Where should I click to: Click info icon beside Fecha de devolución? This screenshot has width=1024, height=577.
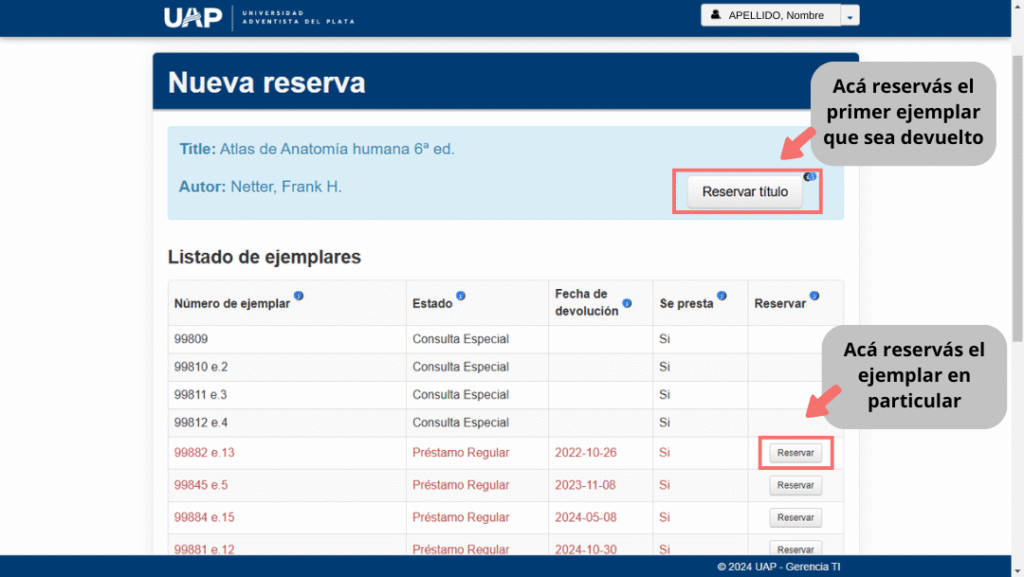(x=627, y=303)
